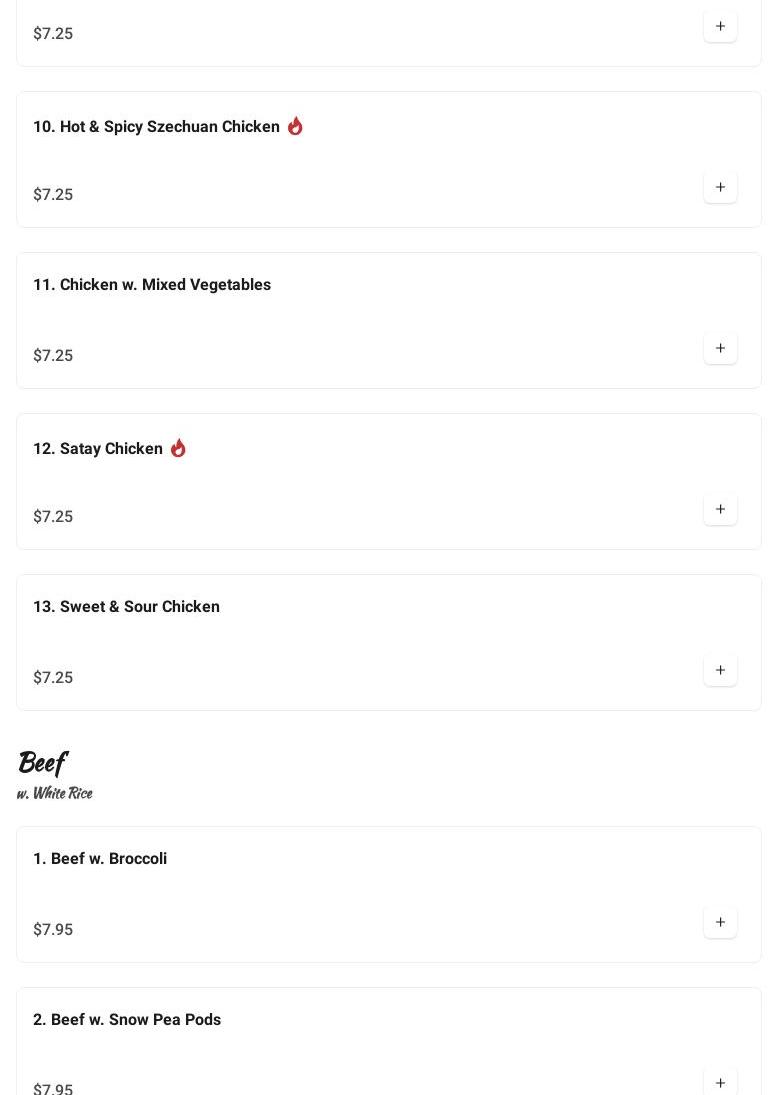The width and height of the screenshot is (778, 1095).
Task: Click the $7.25 price of Sweet & Sour Chicken
Action: (53, 678)
